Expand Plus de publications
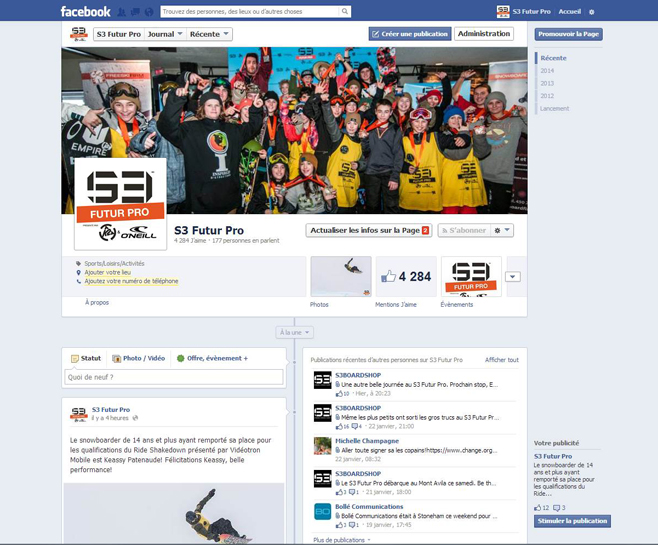 click(342, 540)
